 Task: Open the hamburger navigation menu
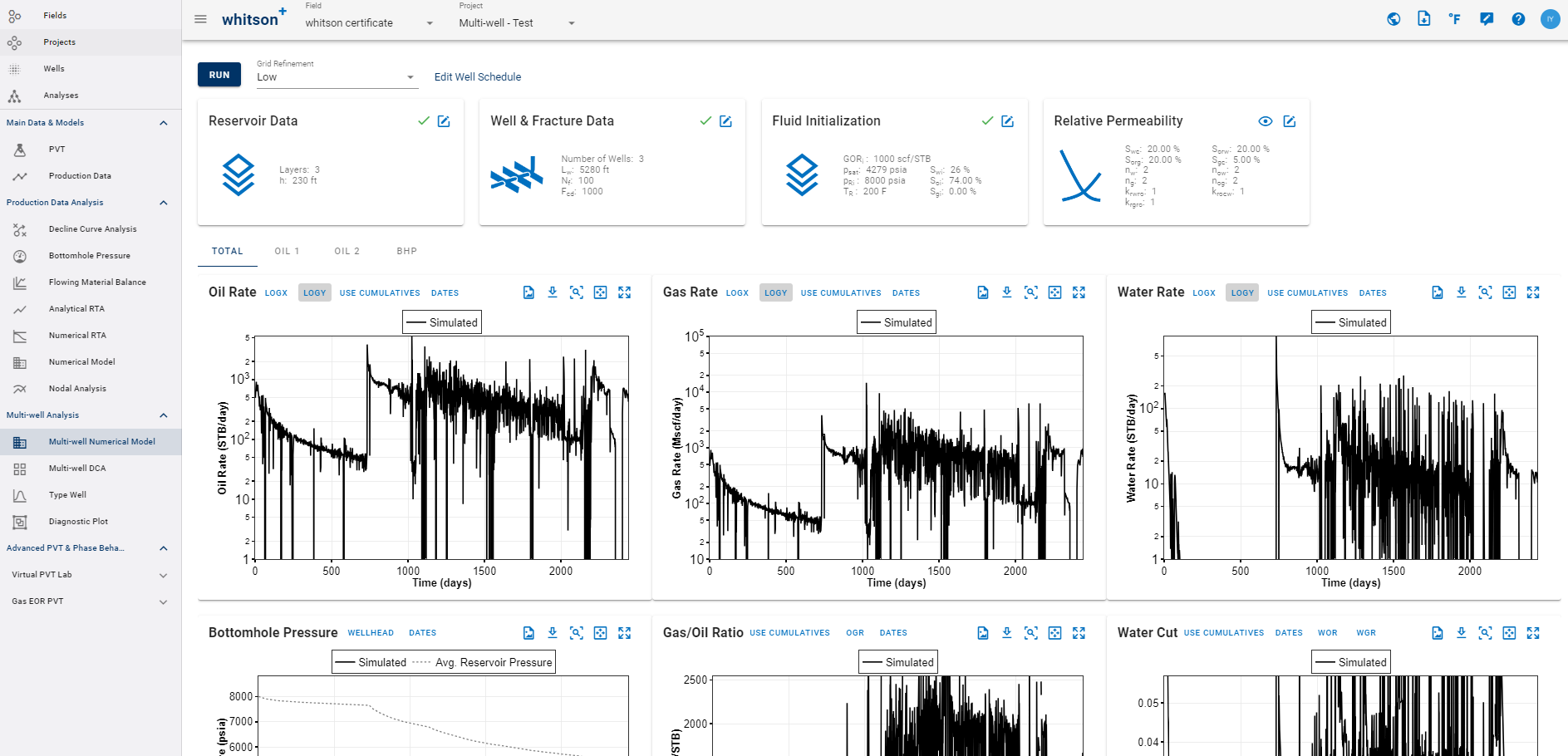pos(200,19)
